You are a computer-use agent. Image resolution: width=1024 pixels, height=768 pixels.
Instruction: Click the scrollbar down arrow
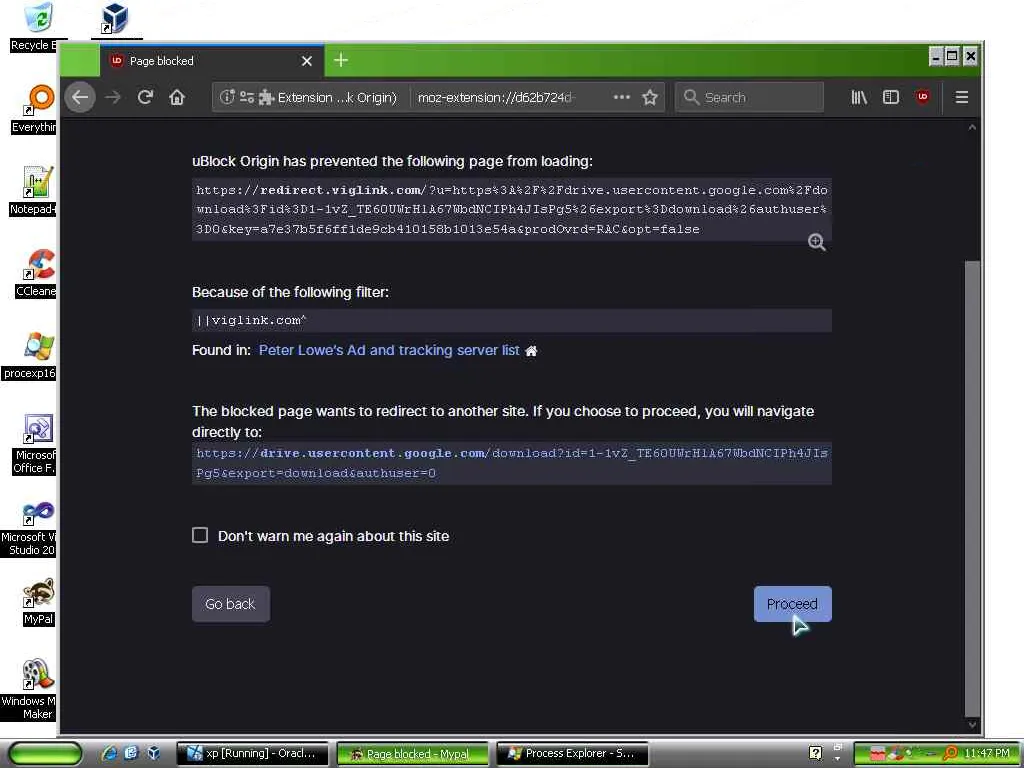(x=972, y=725)
